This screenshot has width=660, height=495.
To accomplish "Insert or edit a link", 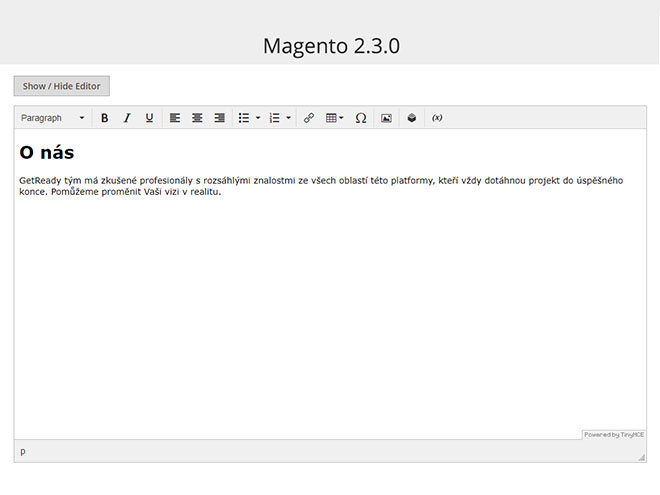I will tap(309, 118).
